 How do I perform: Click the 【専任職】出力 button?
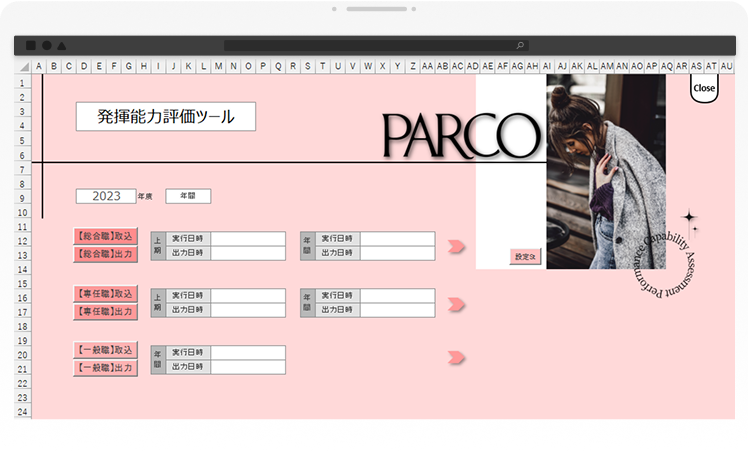[x=105, y=311]
